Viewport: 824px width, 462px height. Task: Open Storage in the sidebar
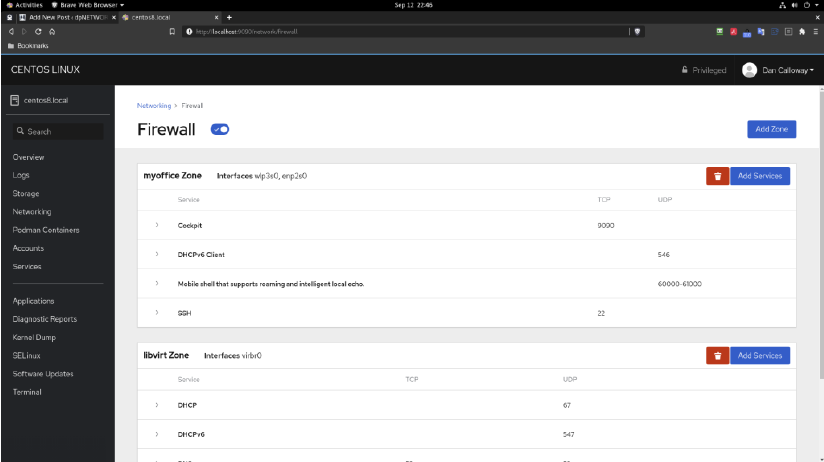pyautogui.click(x=26, y=193)
